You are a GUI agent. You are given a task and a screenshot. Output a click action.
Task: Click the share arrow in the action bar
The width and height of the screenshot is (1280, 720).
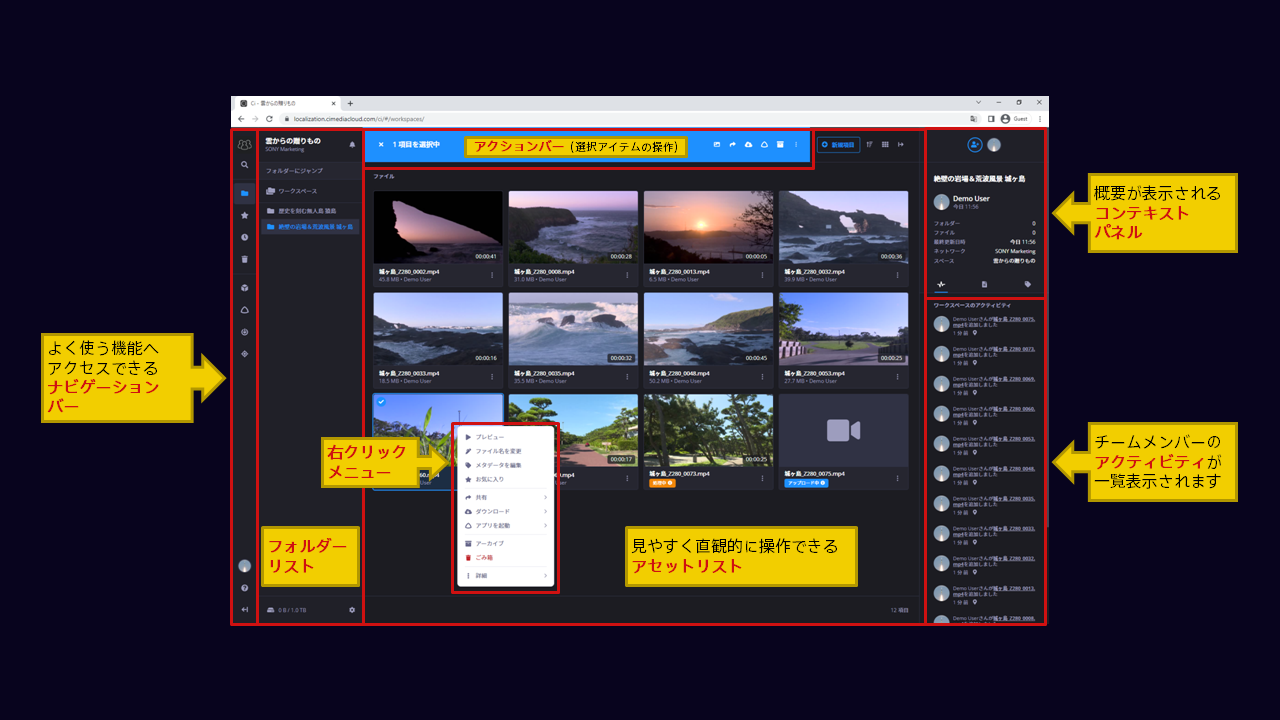(733, 145)
